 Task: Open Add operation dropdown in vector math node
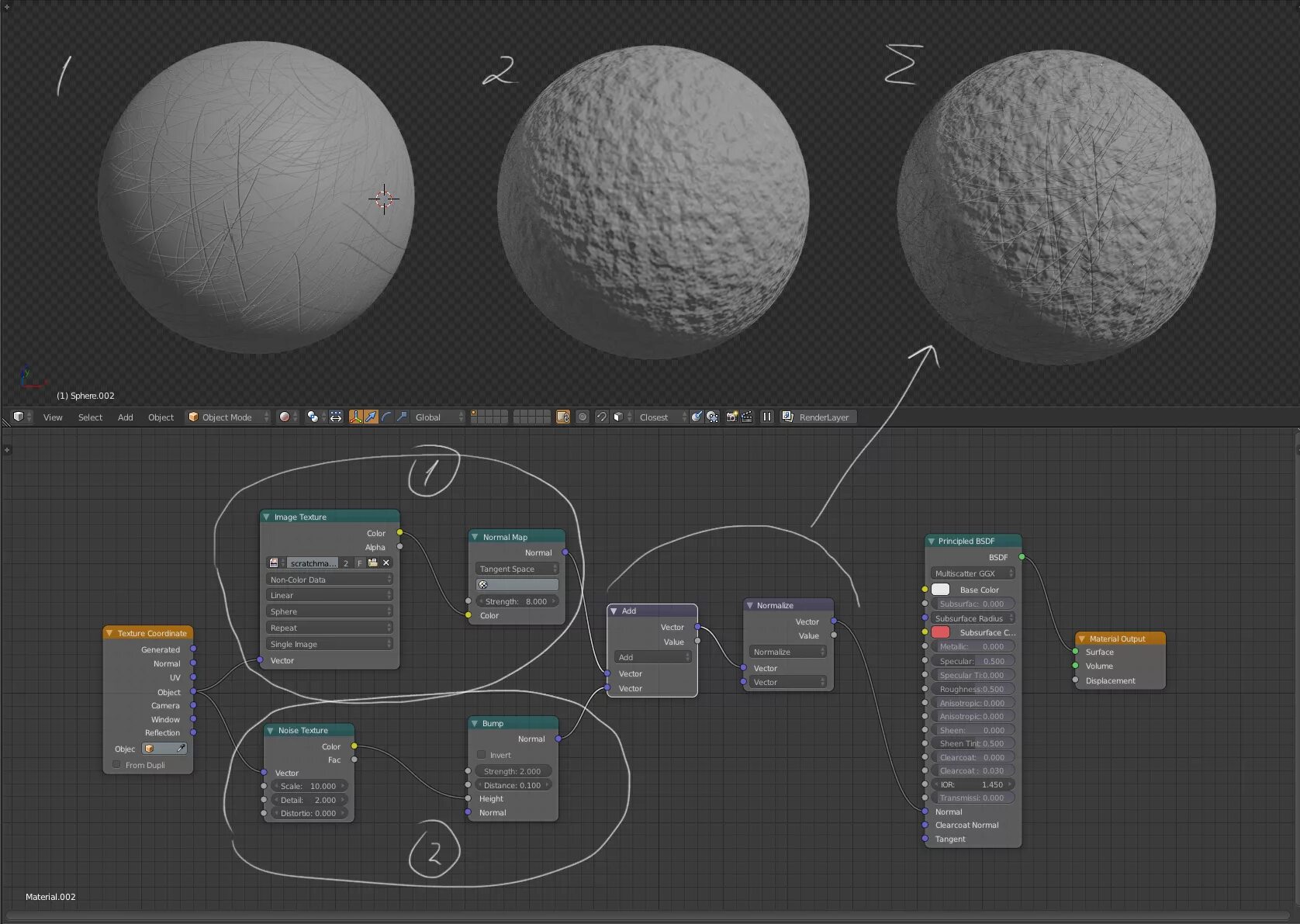coord(652,657)
